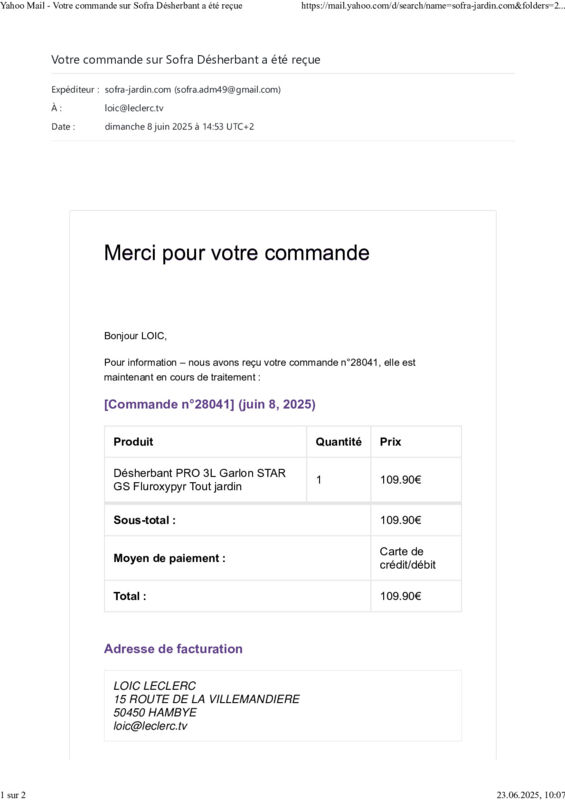Click loic@leclerc.tv in billing address
Viewport: 565px width, 800px height.
point(151,726)
